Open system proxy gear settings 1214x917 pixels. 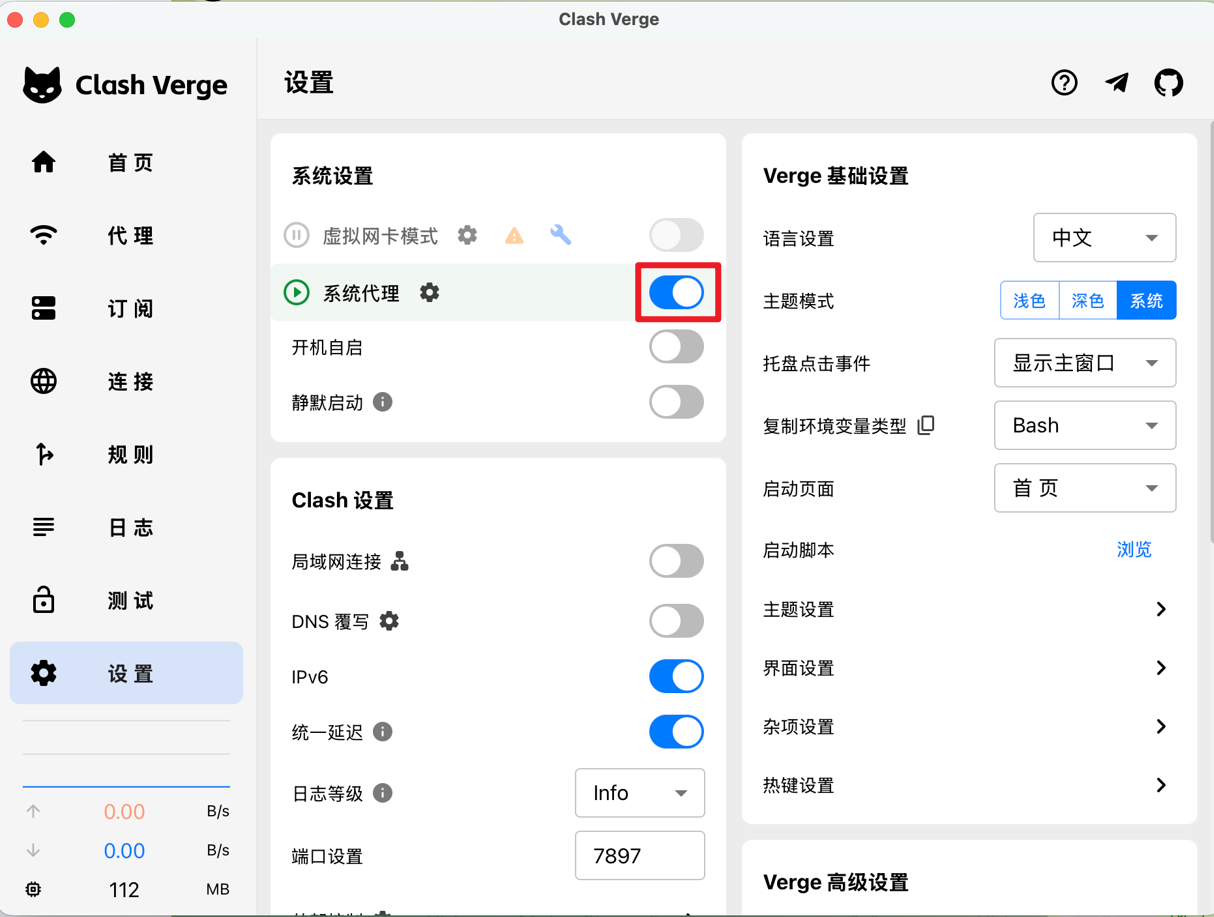click(x=429, y=293)
